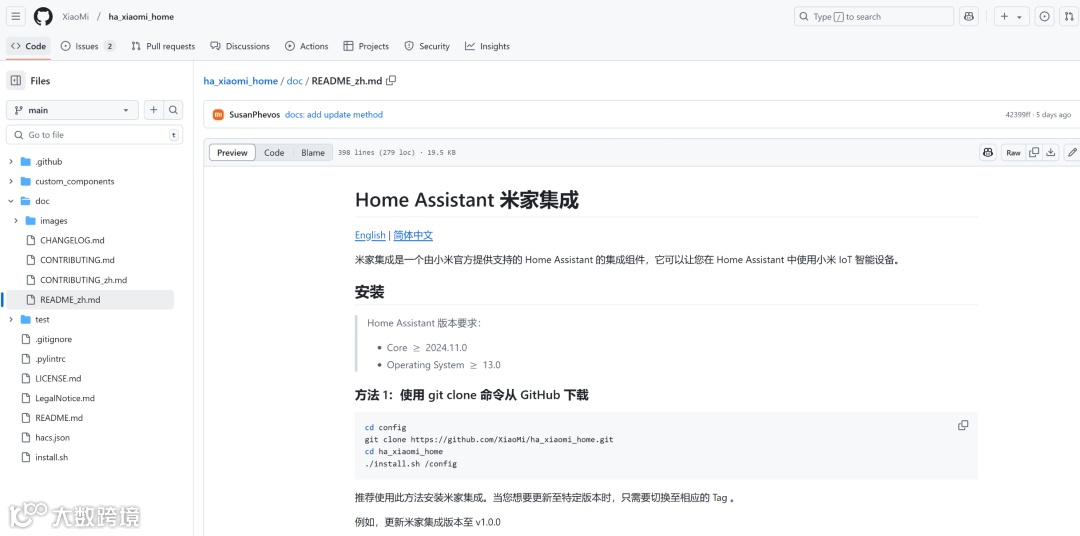Open the XiaoMi owner link
The height and width of the screenshot is (536, 1080).
click(x=76, y=17)
